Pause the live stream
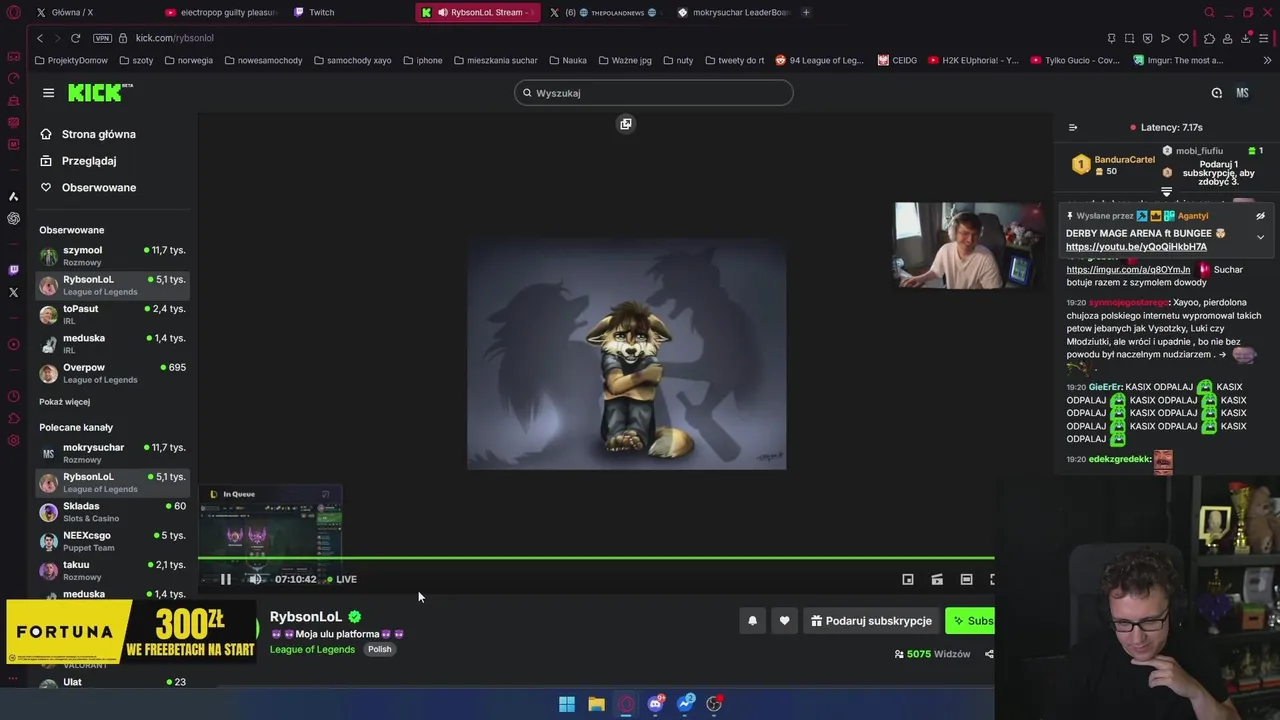Image resolution: width=1280 pixels, height=720 pixels. click(226, 579)
